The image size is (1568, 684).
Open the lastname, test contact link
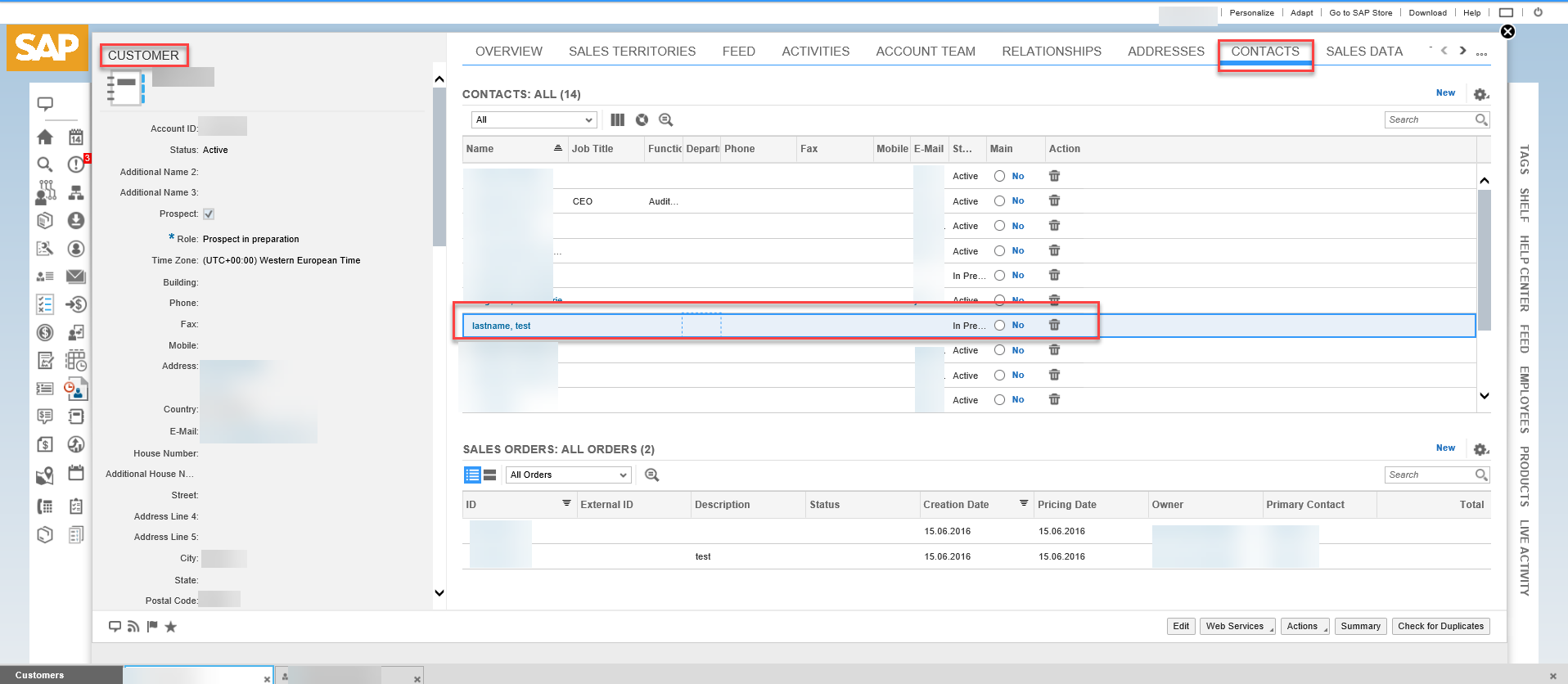[x=501, y=326]
